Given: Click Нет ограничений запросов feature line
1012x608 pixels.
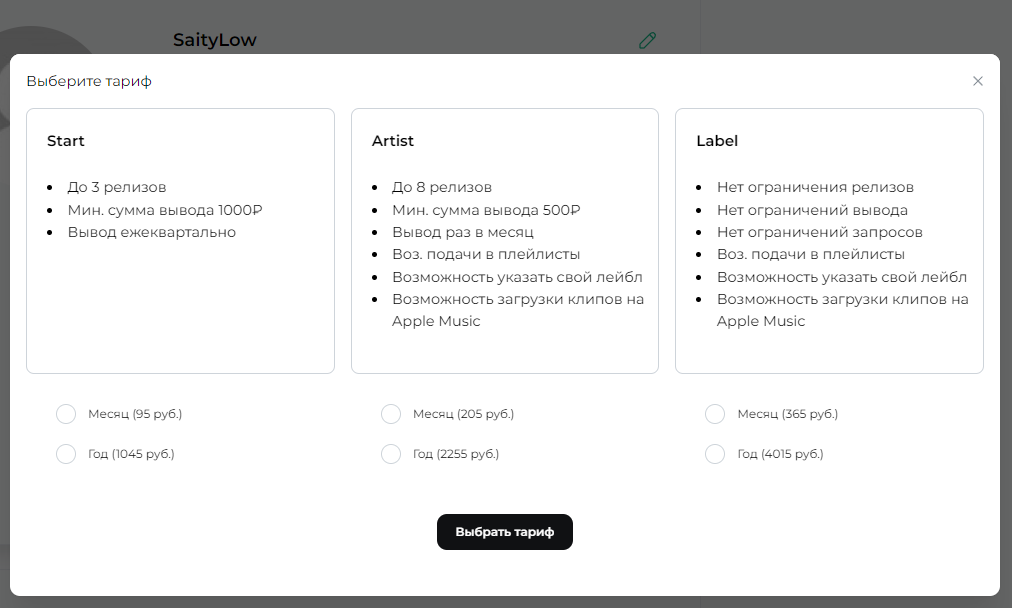Looking at the screenshot, I should tap(820, 232).
